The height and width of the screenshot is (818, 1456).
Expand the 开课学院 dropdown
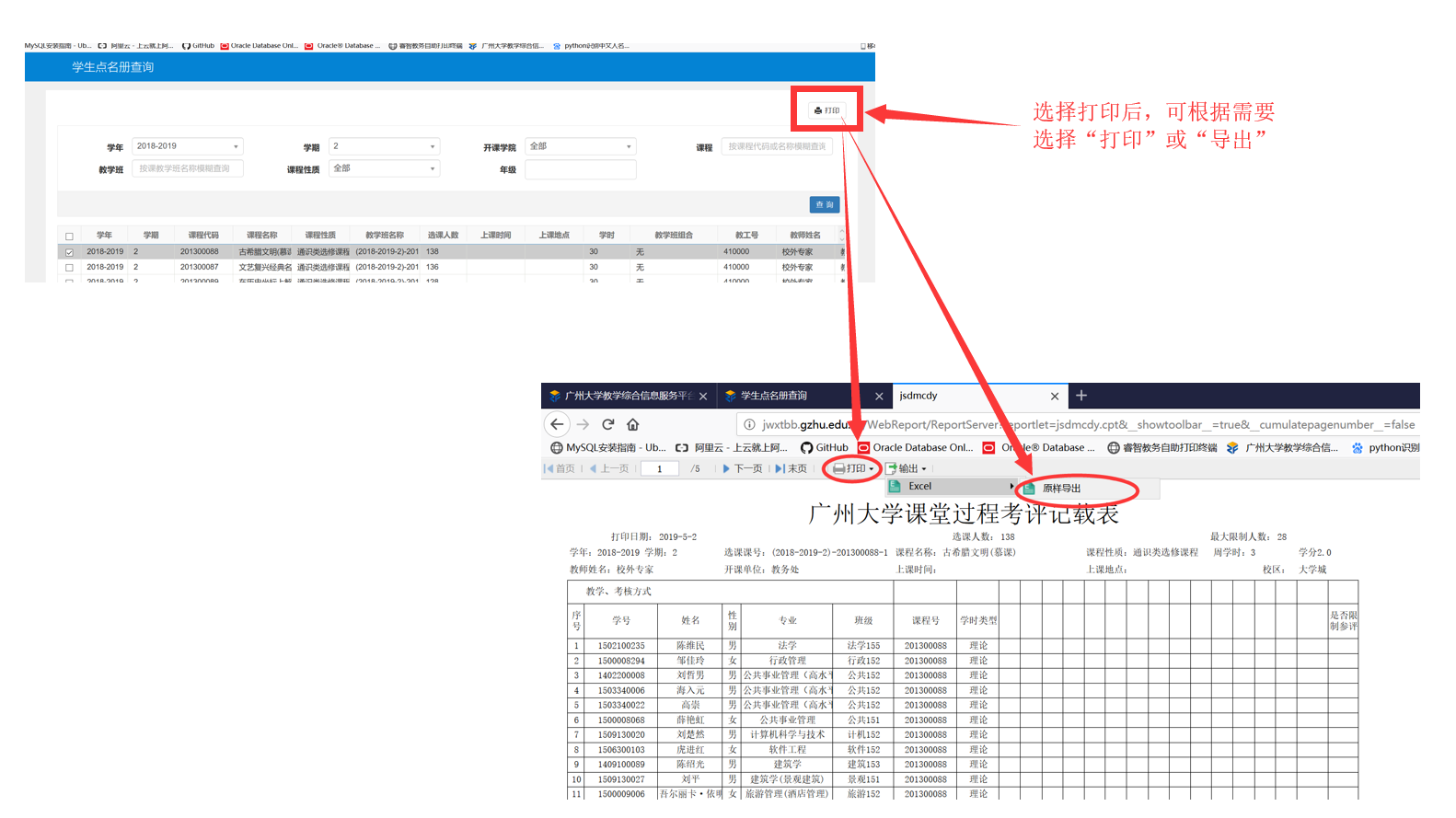(x=580, y=146)
